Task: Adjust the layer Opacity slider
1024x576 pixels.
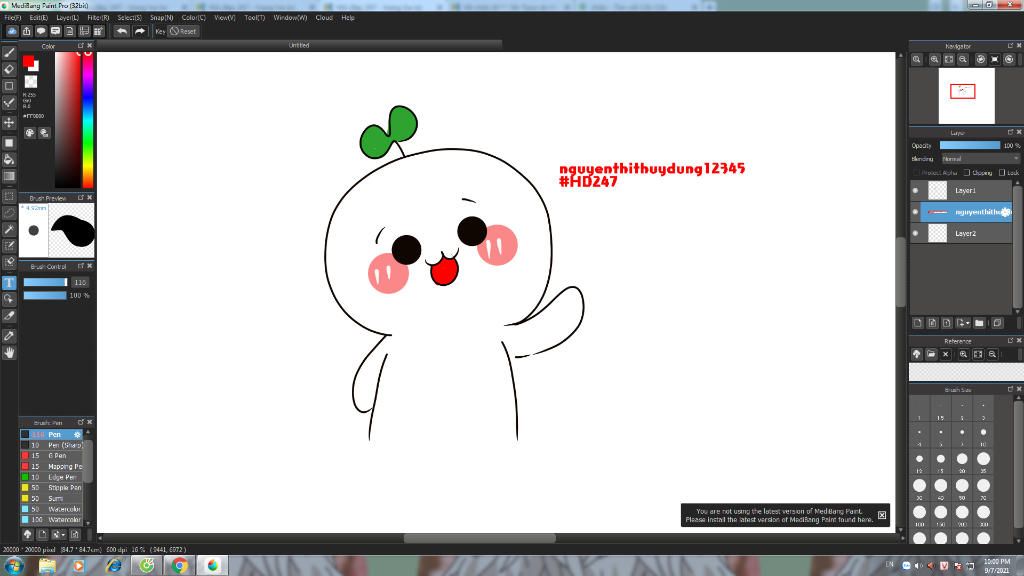Action: (970, 146)
